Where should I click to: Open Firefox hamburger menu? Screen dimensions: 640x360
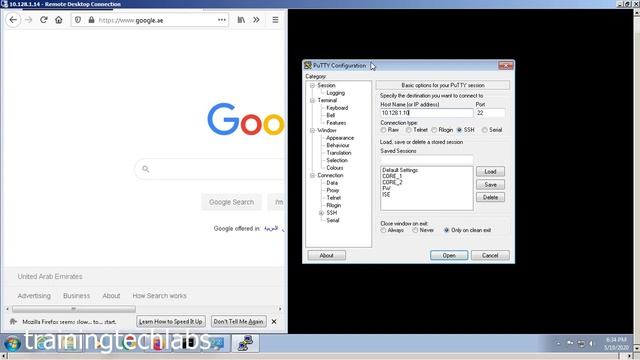pyautogui.click(x=276, y=20)
